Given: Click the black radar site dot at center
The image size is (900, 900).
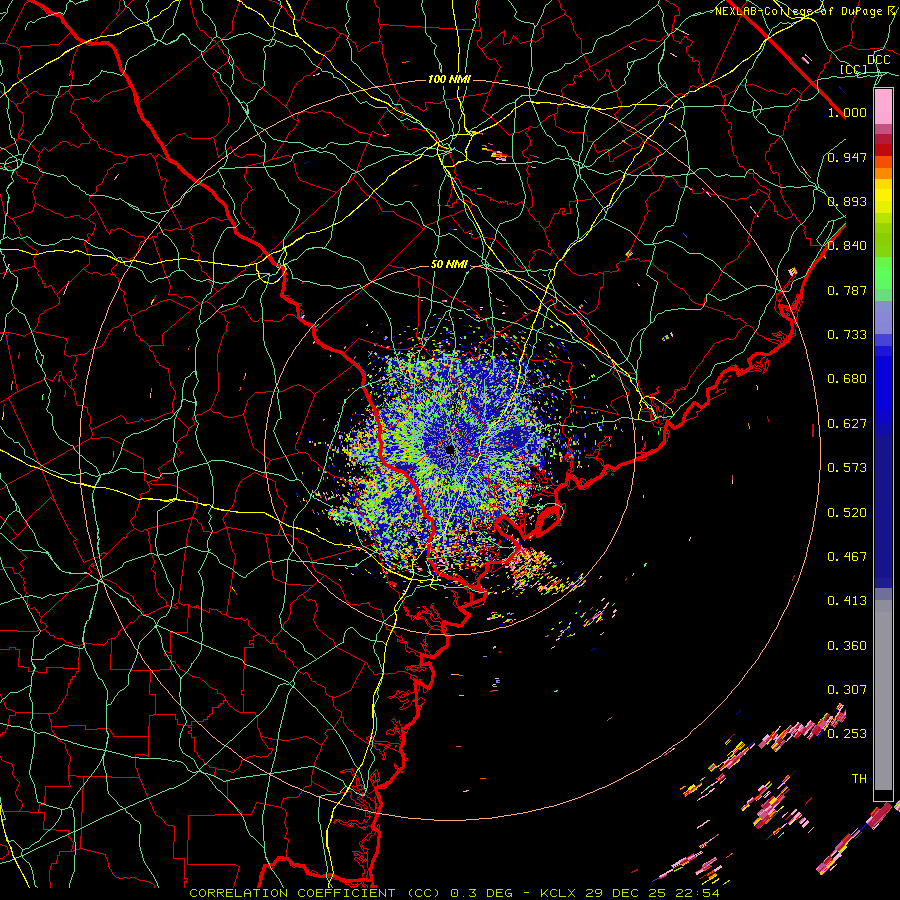Looking at the screenshot, I should pos(451,449).
